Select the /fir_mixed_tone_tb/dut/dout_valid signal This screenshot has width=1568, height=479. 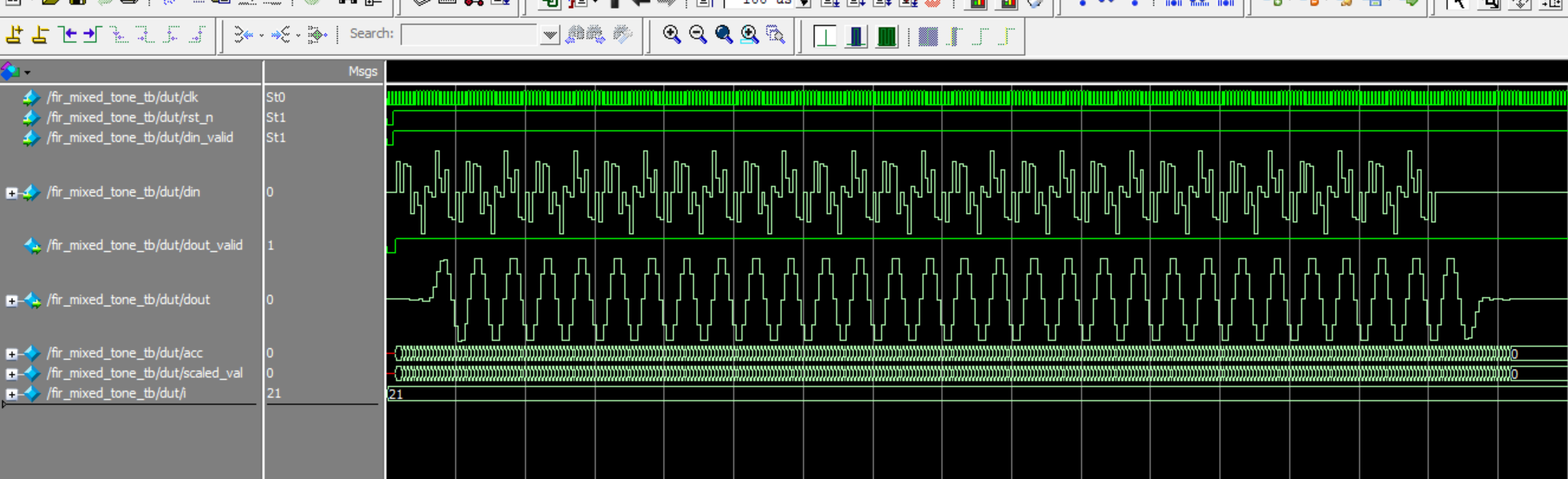144,245
